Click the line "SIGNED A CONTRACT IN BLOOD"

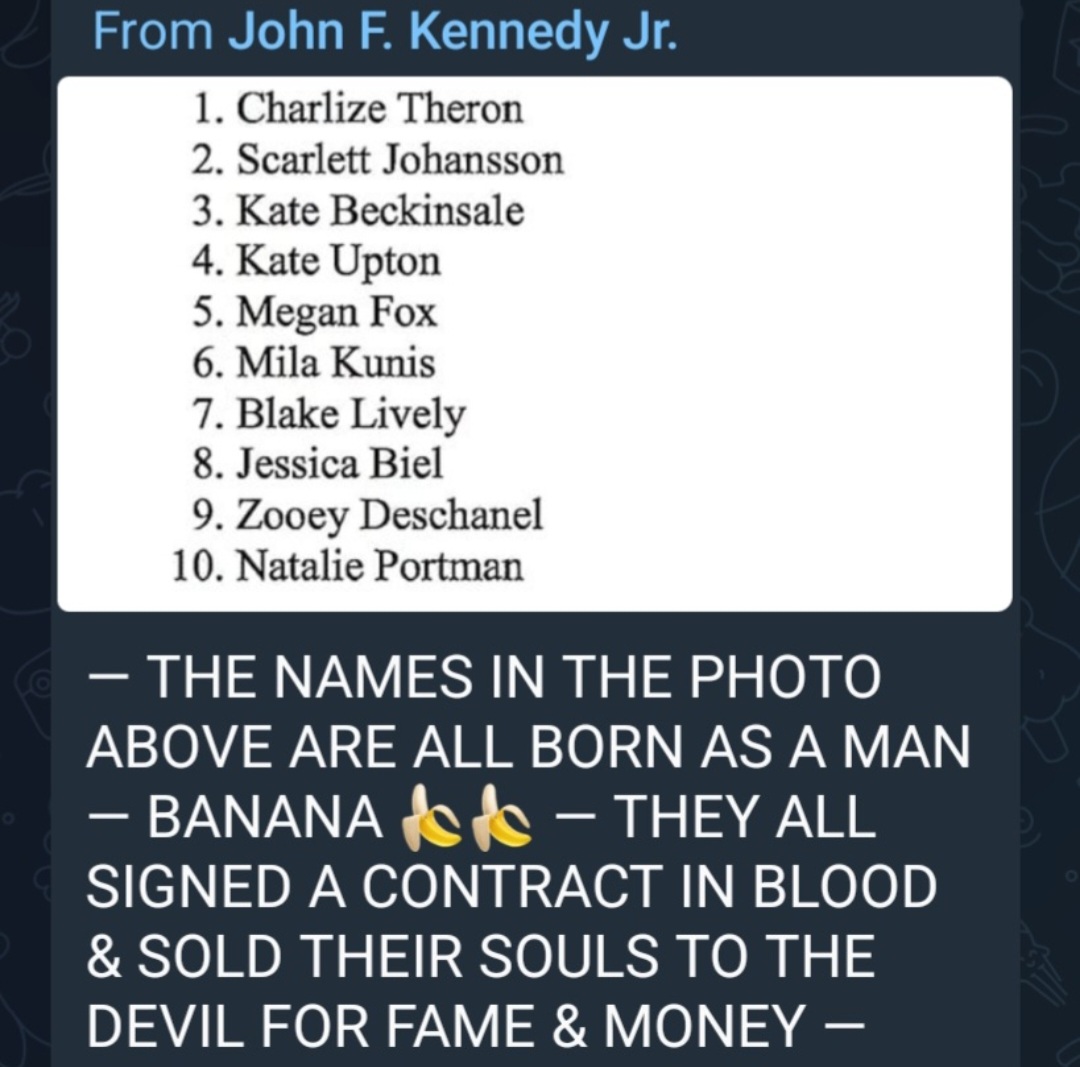pyautogui.click(x=511, y=888)
